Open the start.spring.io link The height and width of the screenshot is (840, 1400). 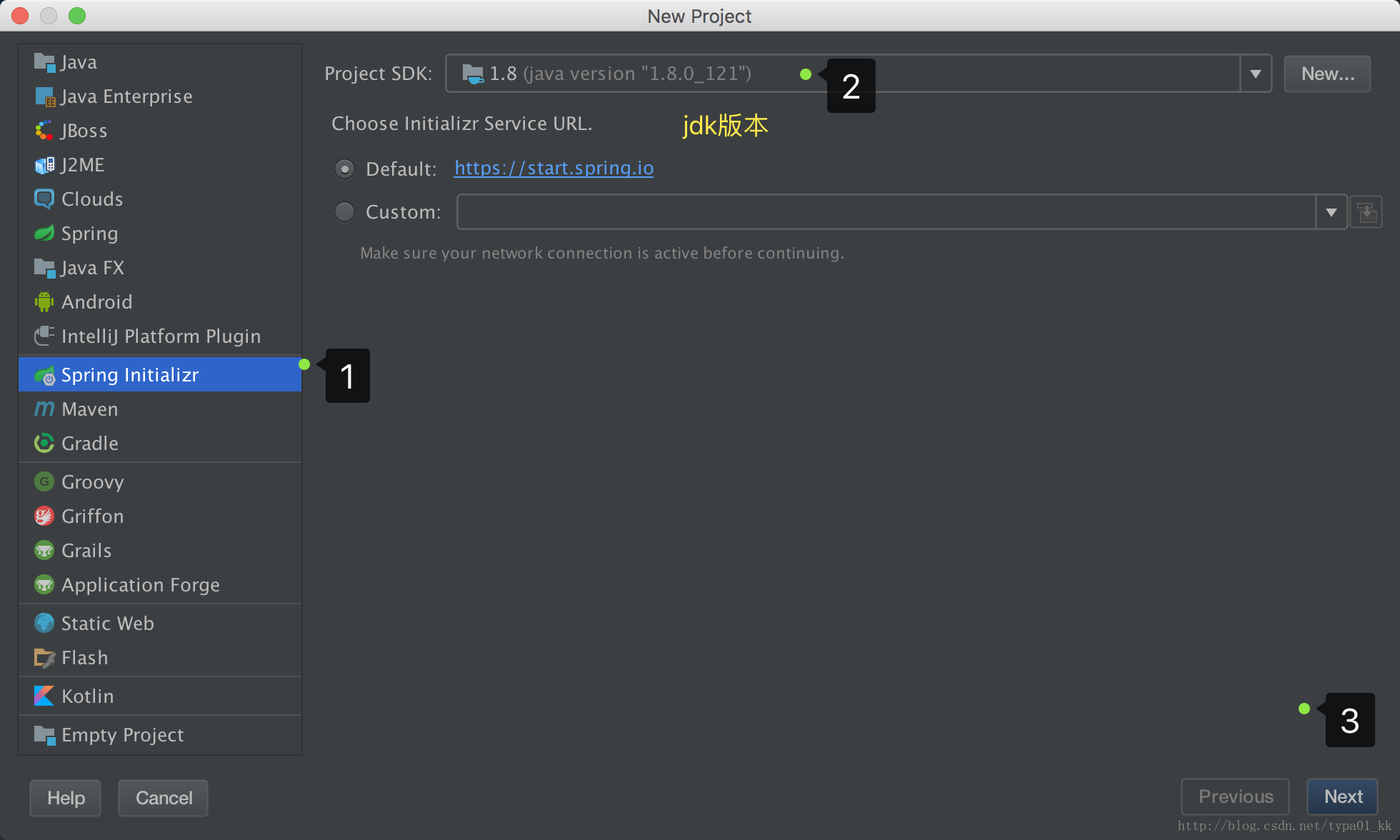point(554,168)
